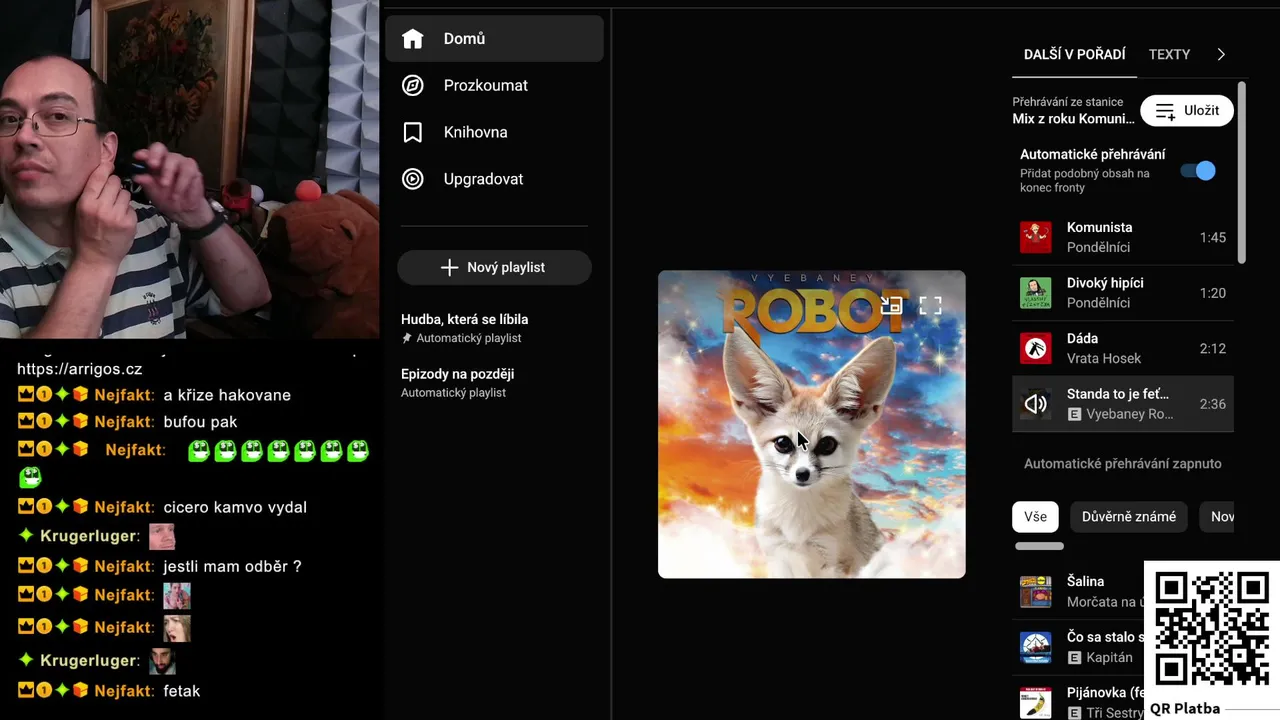Play the Komunista track title
The height and width of the screenshot is (720, 1280).
click(x=1100, y=228)
